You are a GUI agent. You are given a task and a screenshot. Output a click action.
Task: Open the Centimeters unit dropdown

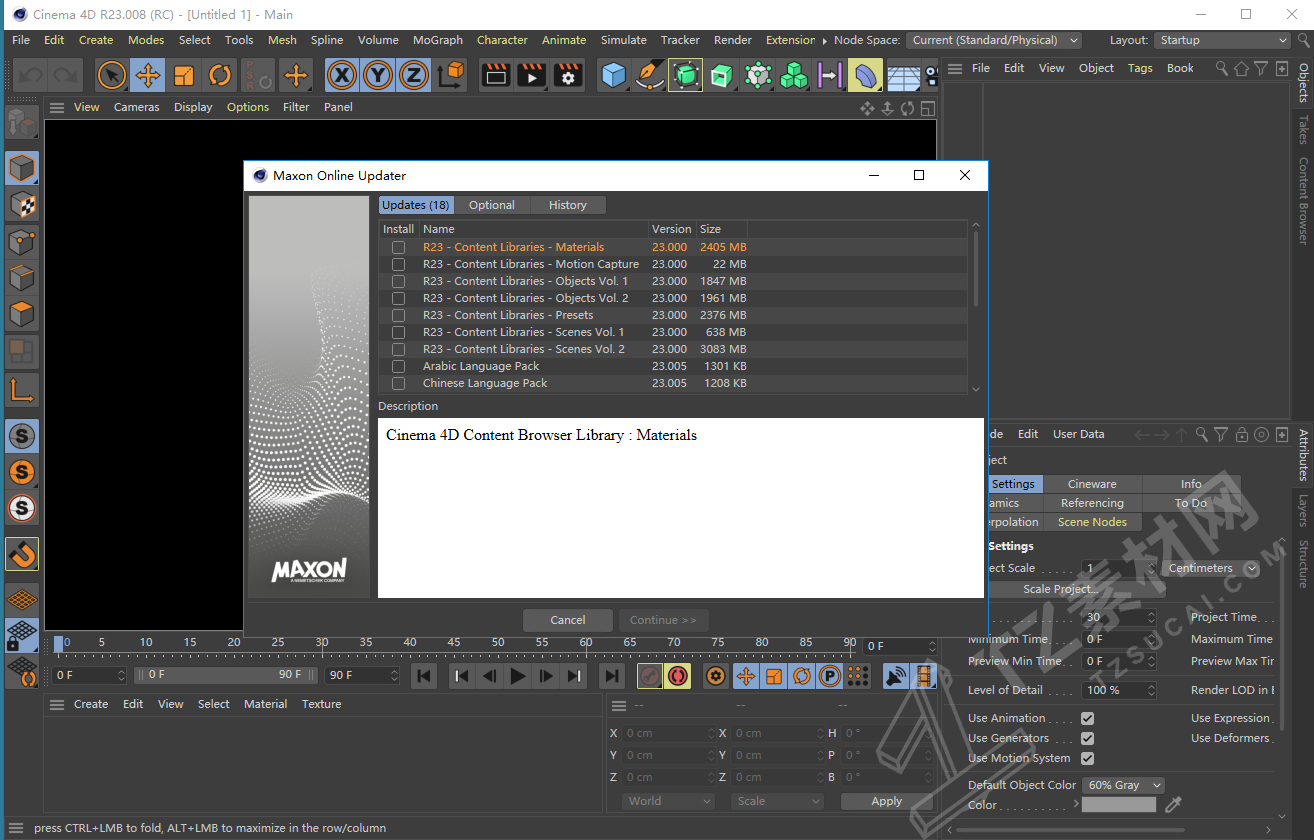(1210, 568)
